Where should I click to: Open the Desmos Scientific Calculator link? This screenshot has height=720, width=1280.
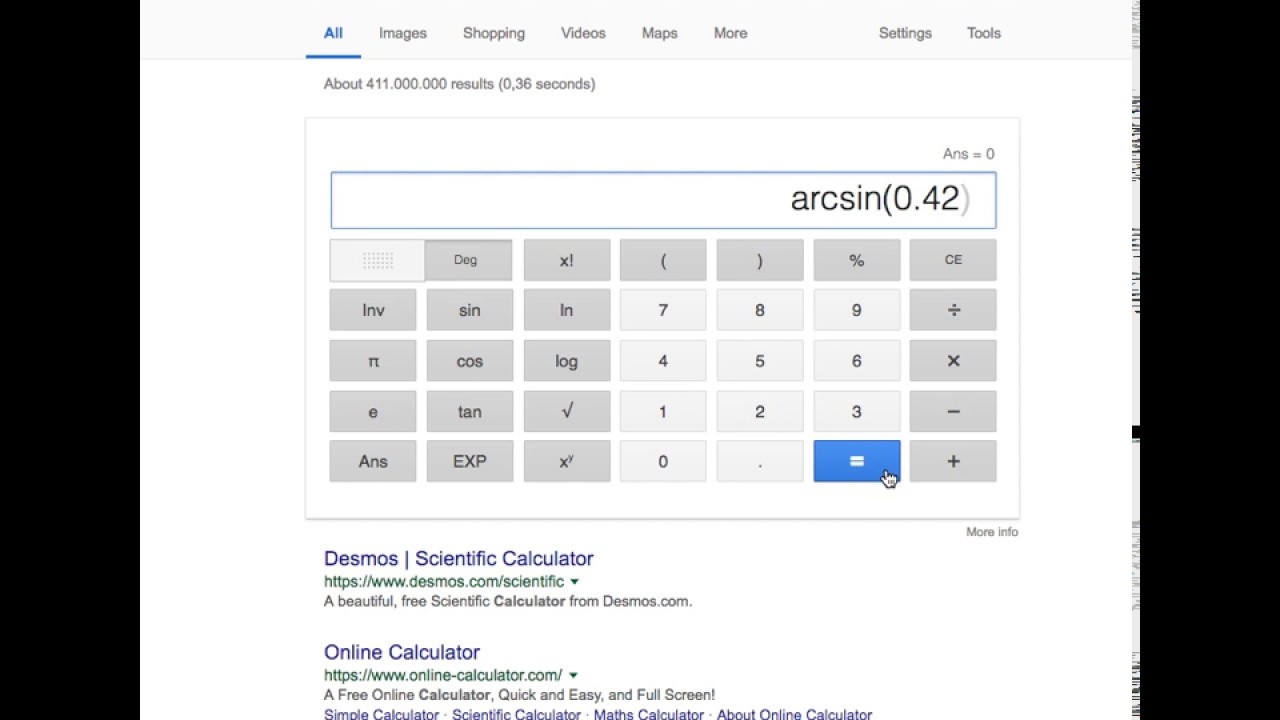(459, 558)
